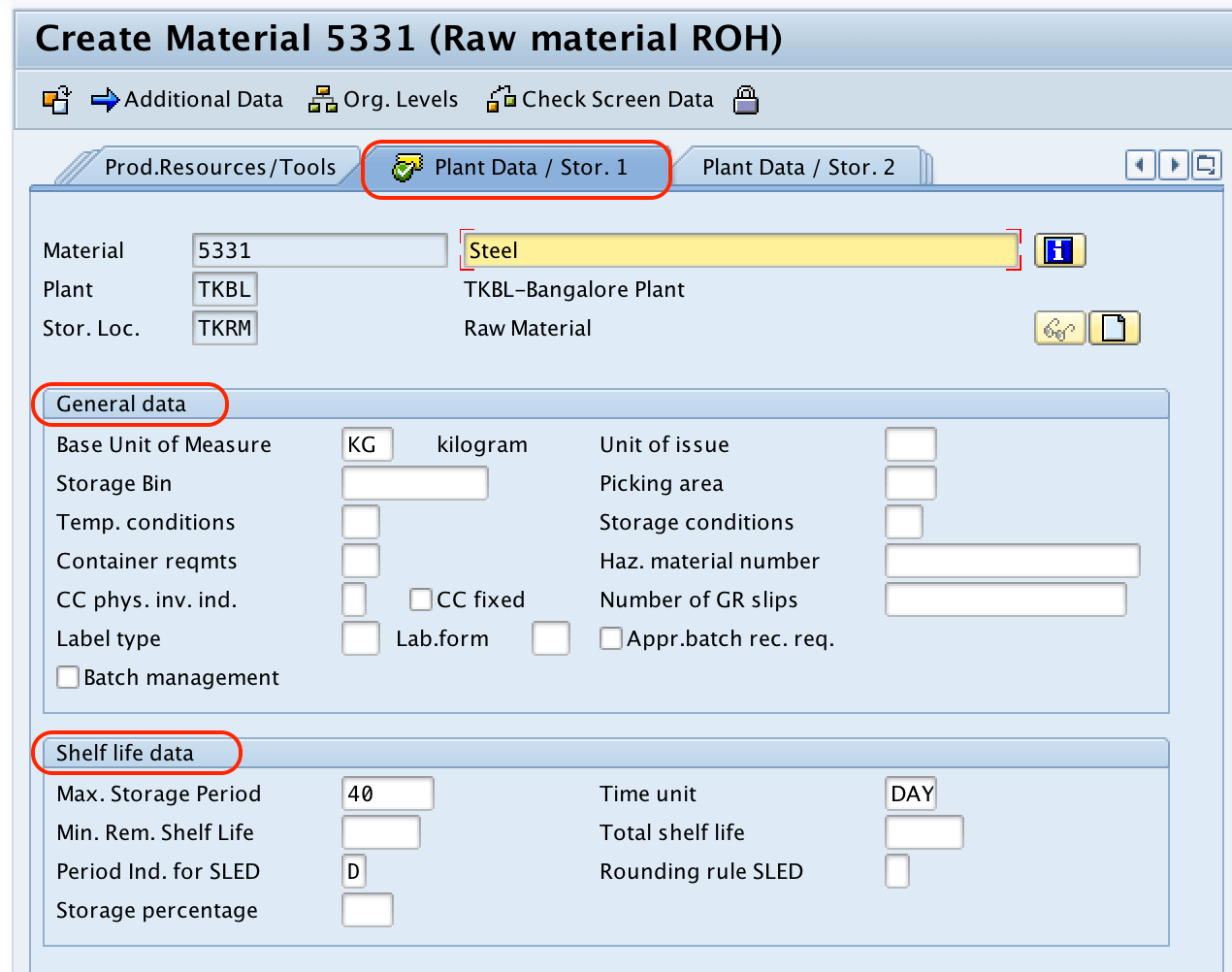This screenshot has height=972, width=1232.
Task: Click the glasses display icon
Action: pyautogui.click(x=1059, y=327)
